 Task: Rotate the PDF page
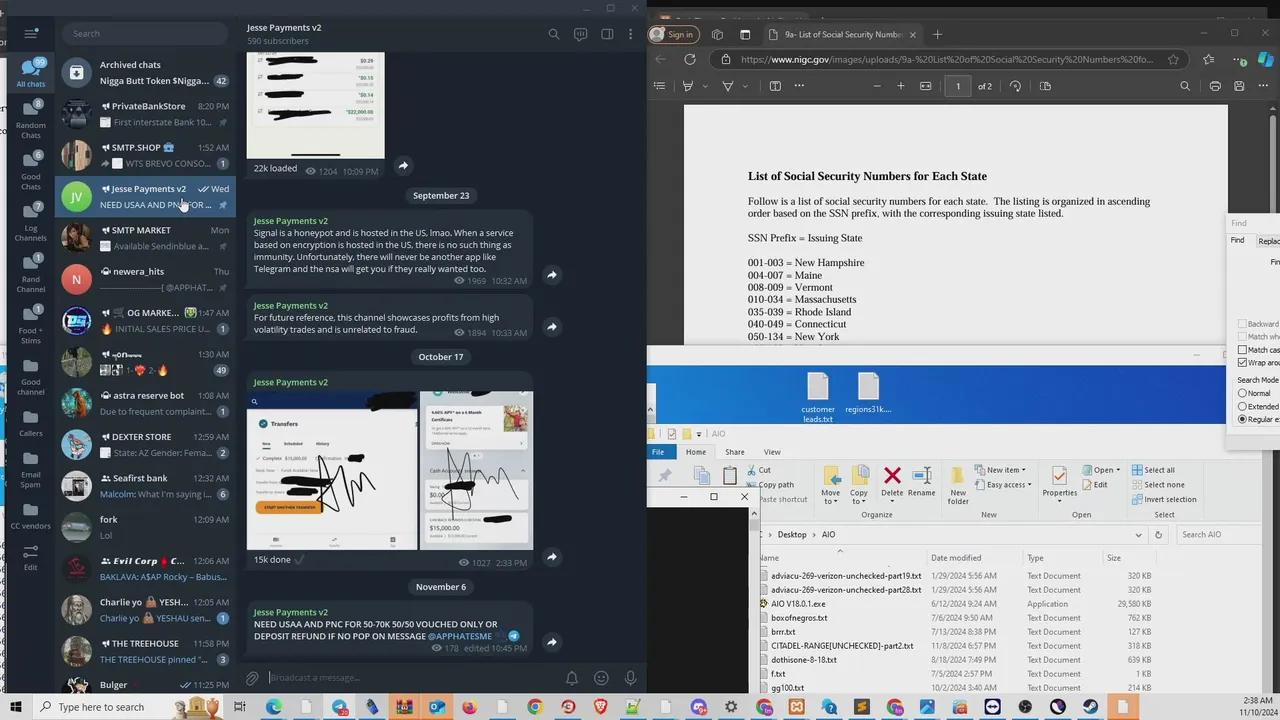(x=1016, y=86)
